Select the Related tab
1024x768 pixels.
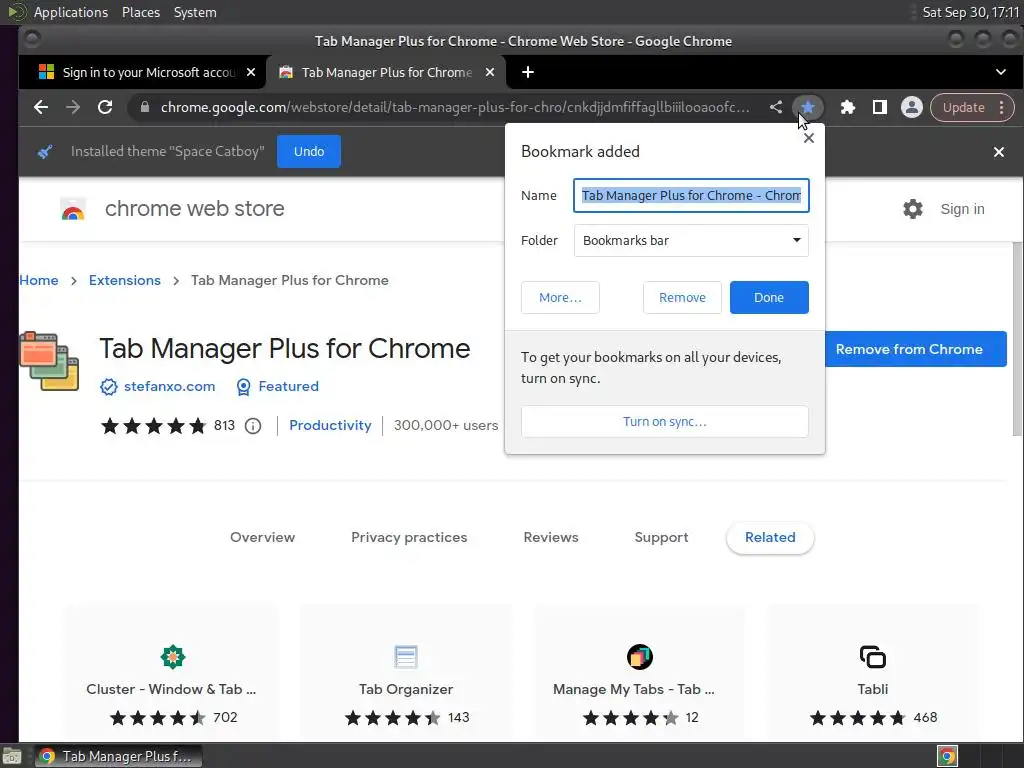[x=770, y=537]
